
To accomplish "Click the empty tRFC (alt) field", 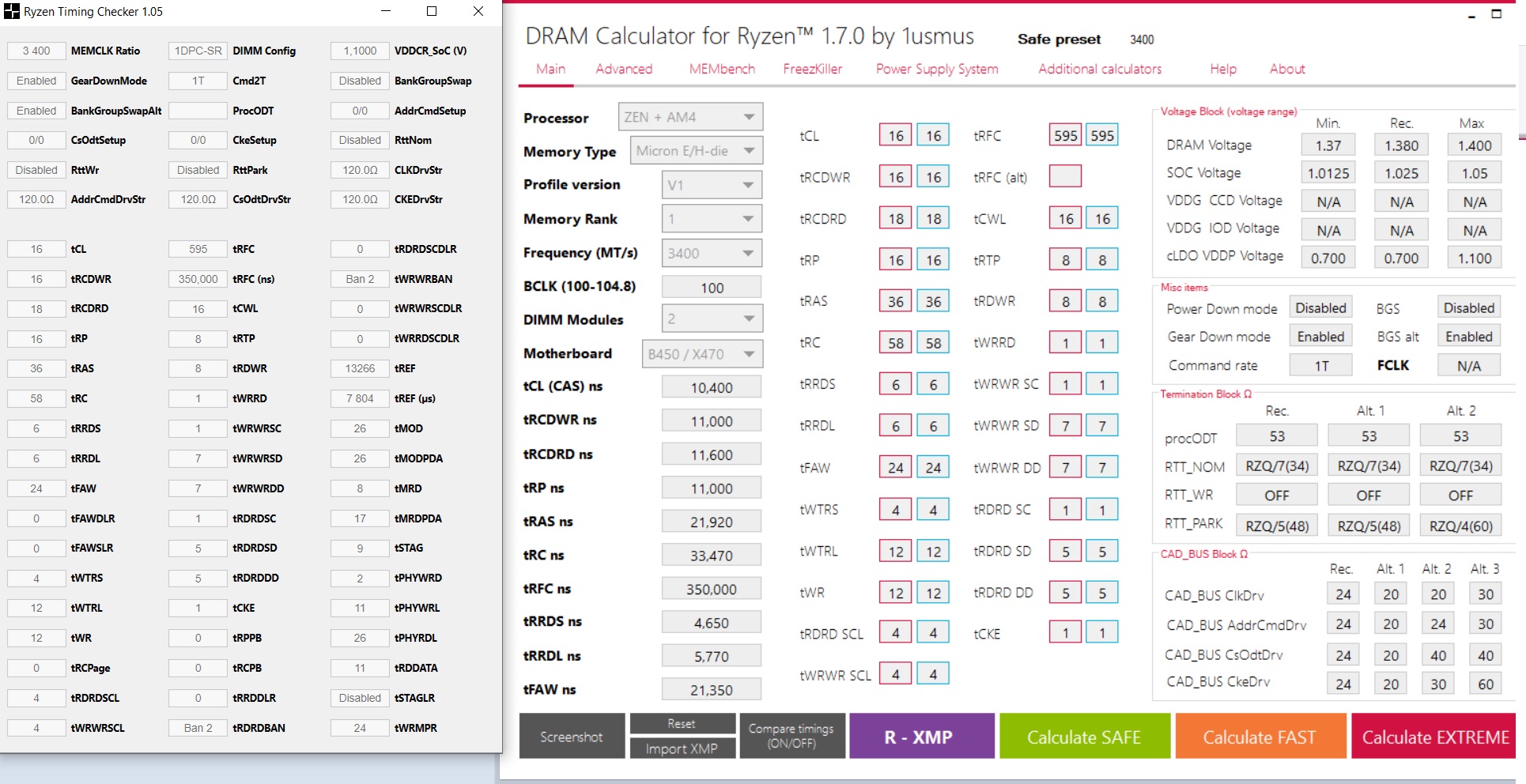I will [x=1065, y=176].
